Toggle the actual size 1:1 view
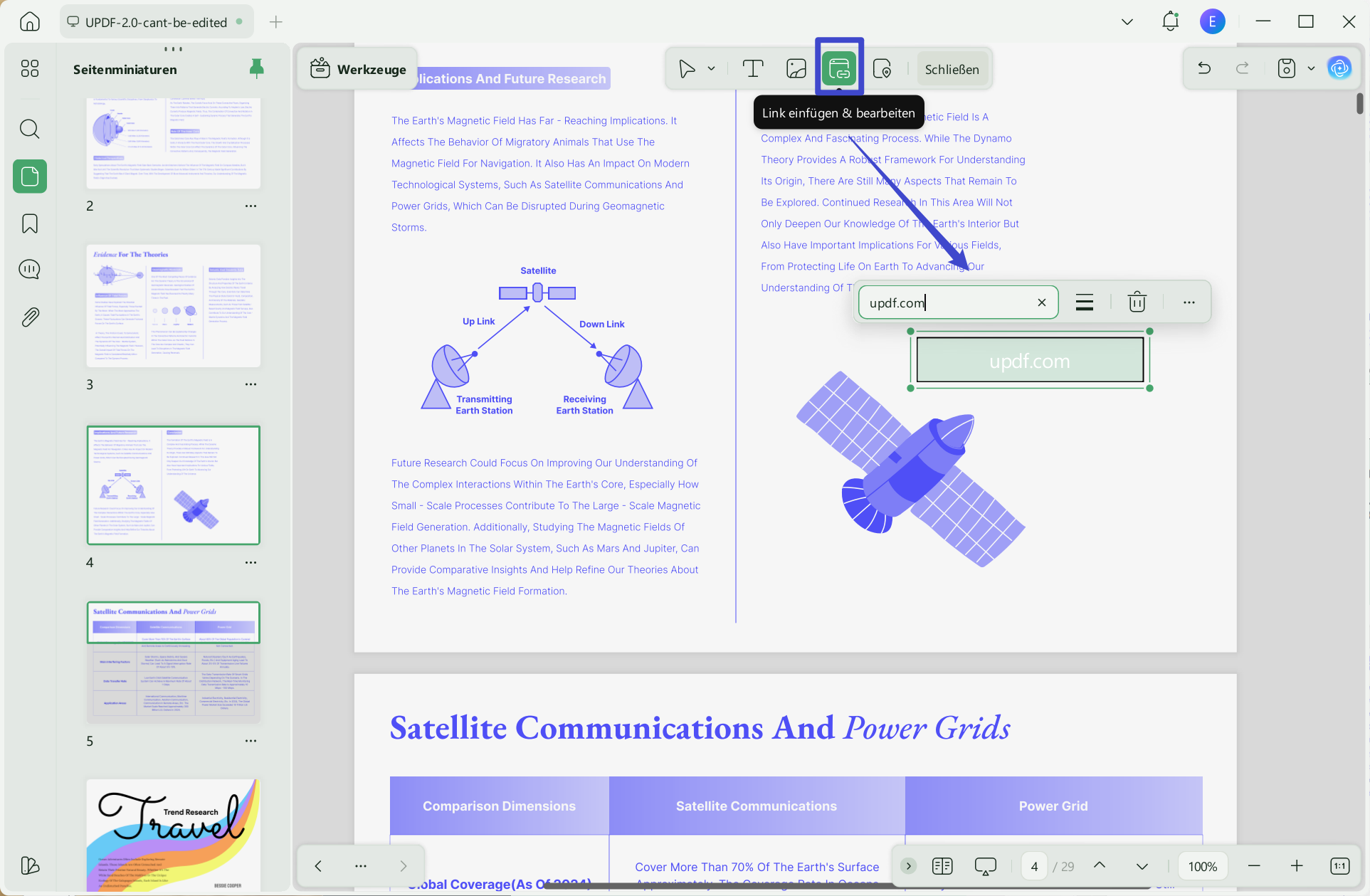The height and width of the screenshot is (896, 1370). (x=1339, y=866)
